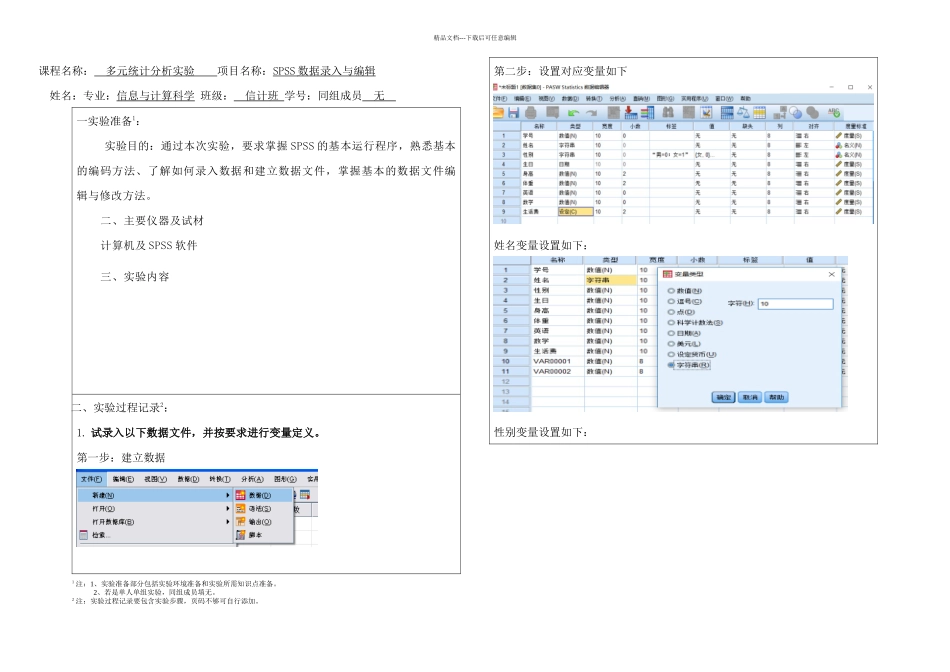The image size is (950, 672).
Task: Click the Split file icon left of scale
Action: [x=727, y=113]
